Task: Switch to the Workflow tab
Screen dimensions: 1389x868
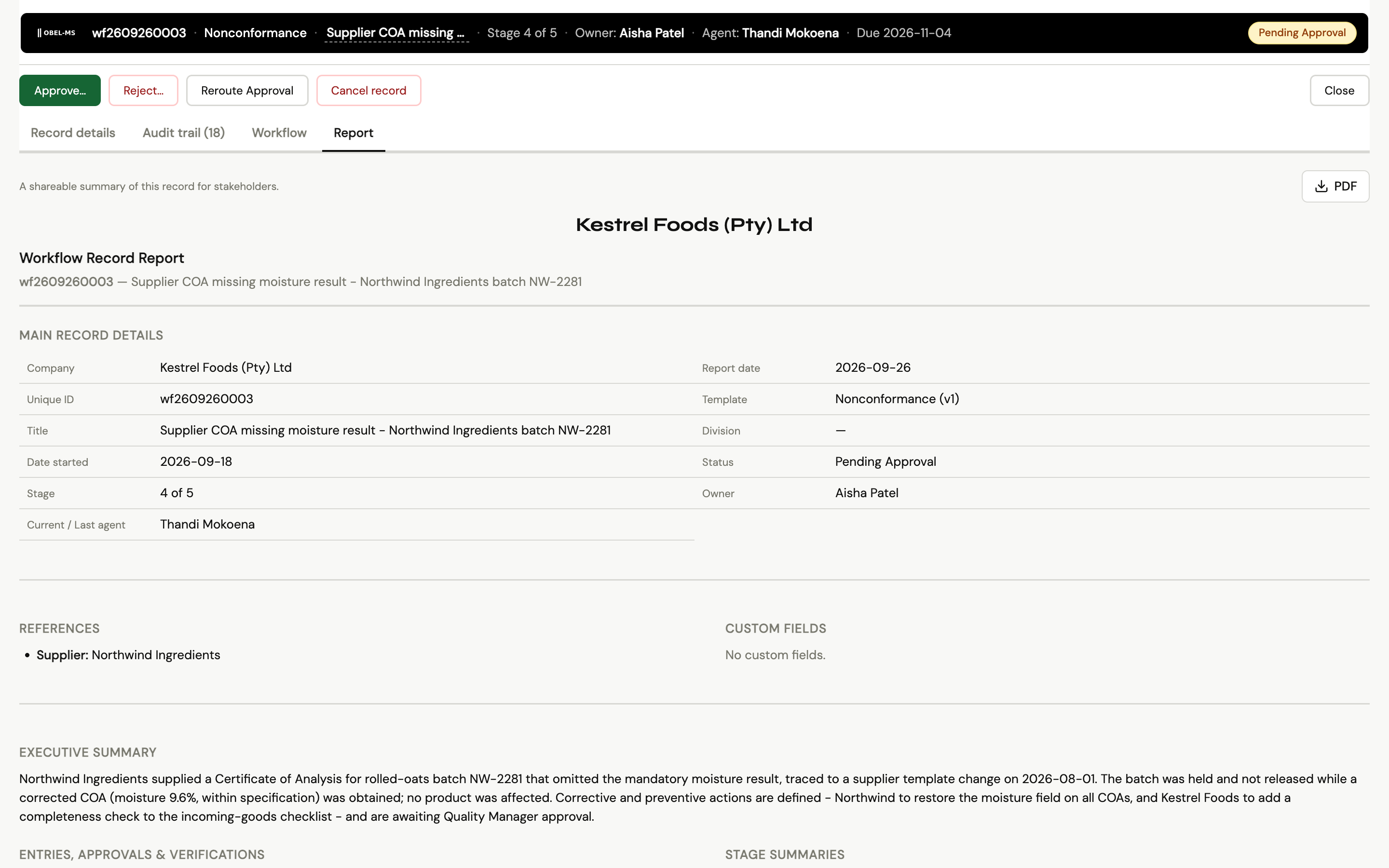Action: [279, 133]
